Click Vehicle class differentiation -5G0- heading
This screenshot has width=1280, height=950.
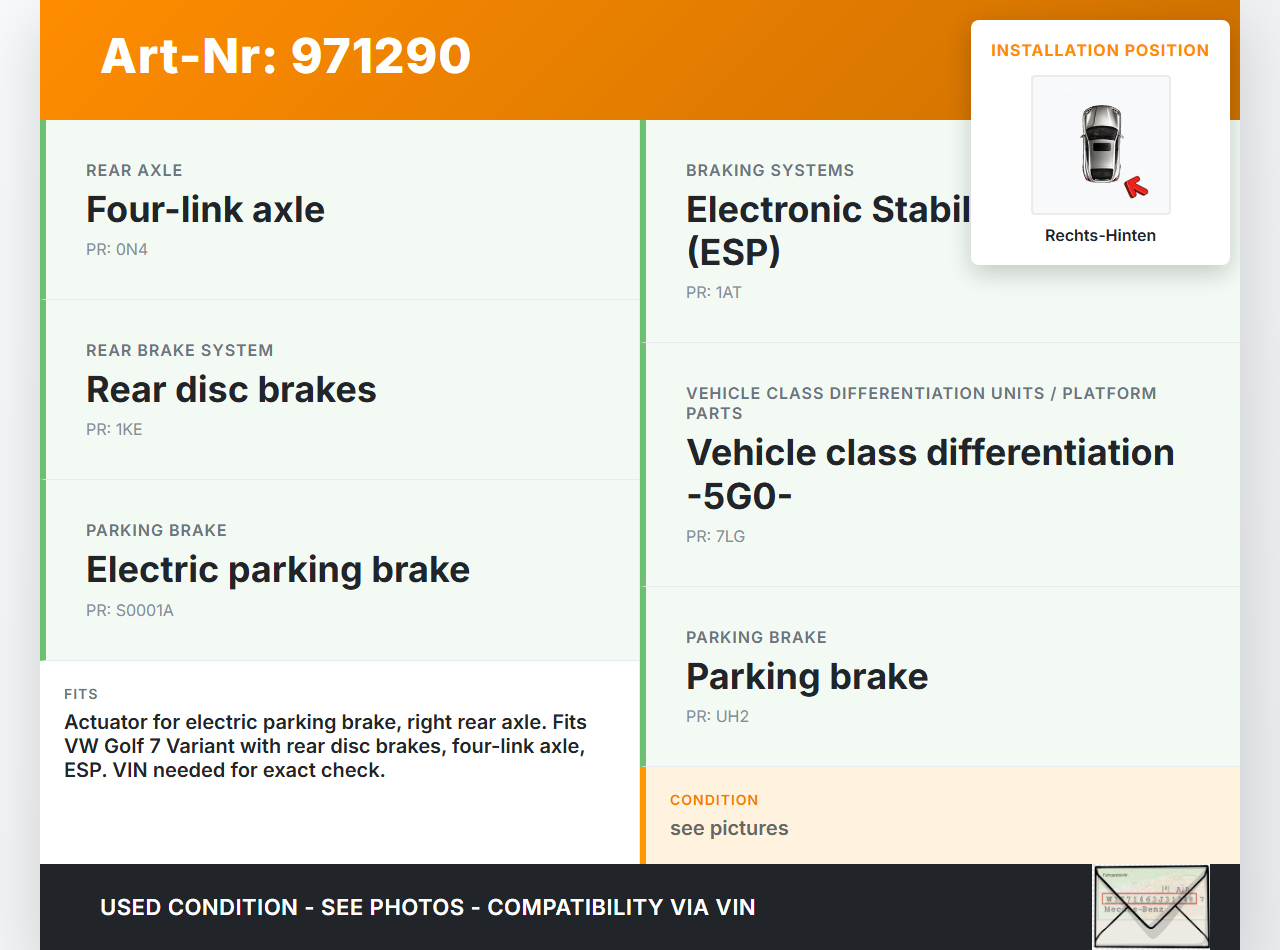click(x=930, y=473)
